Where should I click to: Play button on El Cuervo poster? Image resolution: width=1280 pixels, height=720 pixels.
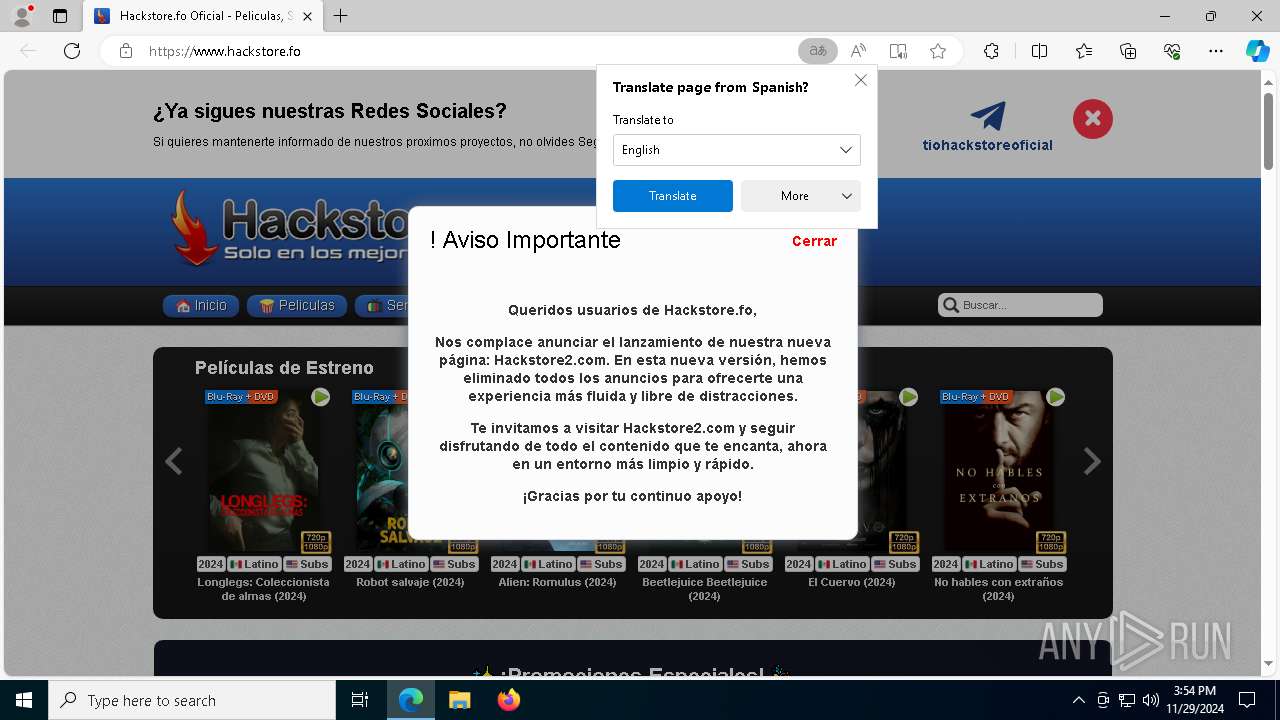pos(909,397)
